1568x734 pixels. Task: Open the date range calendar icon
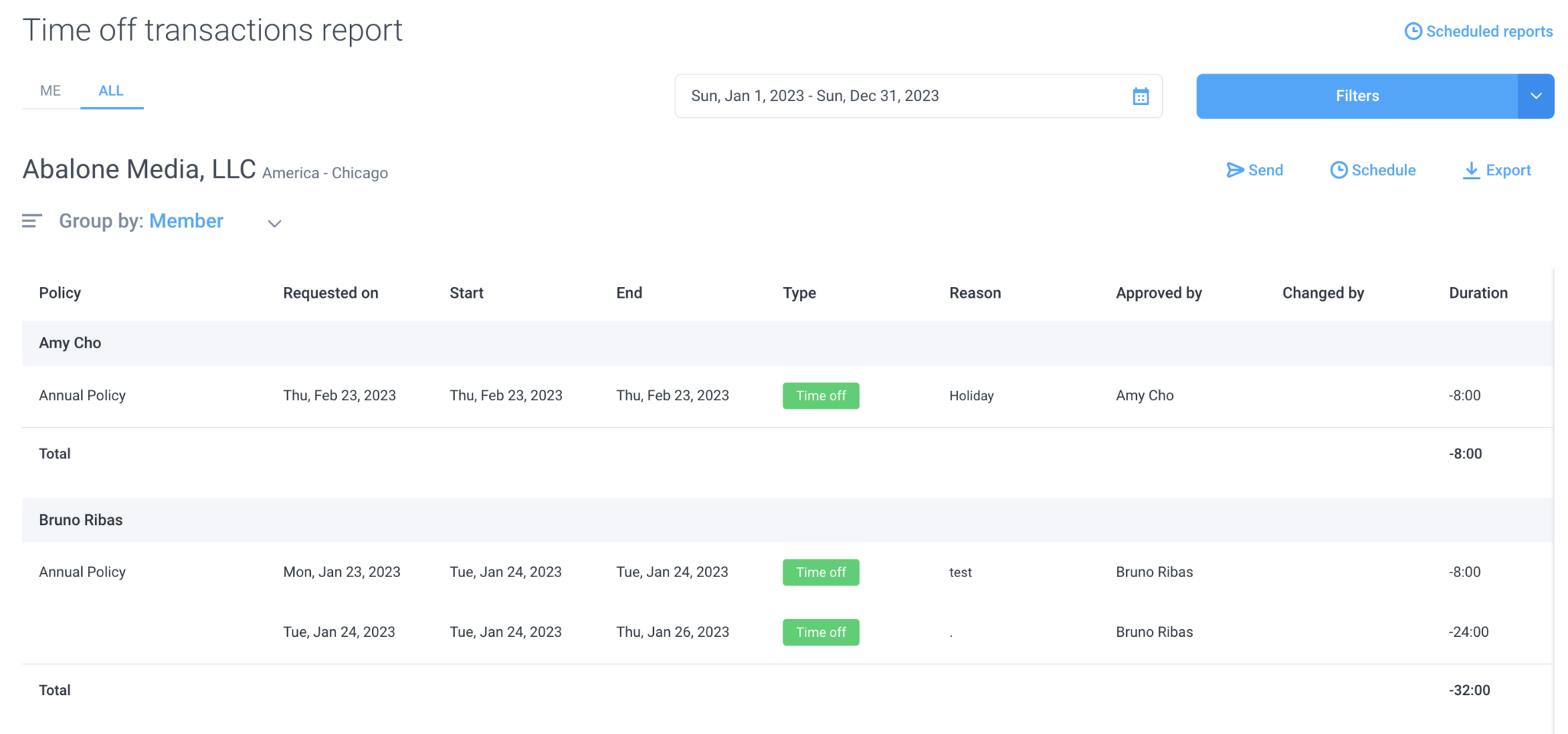[1140, 96]
